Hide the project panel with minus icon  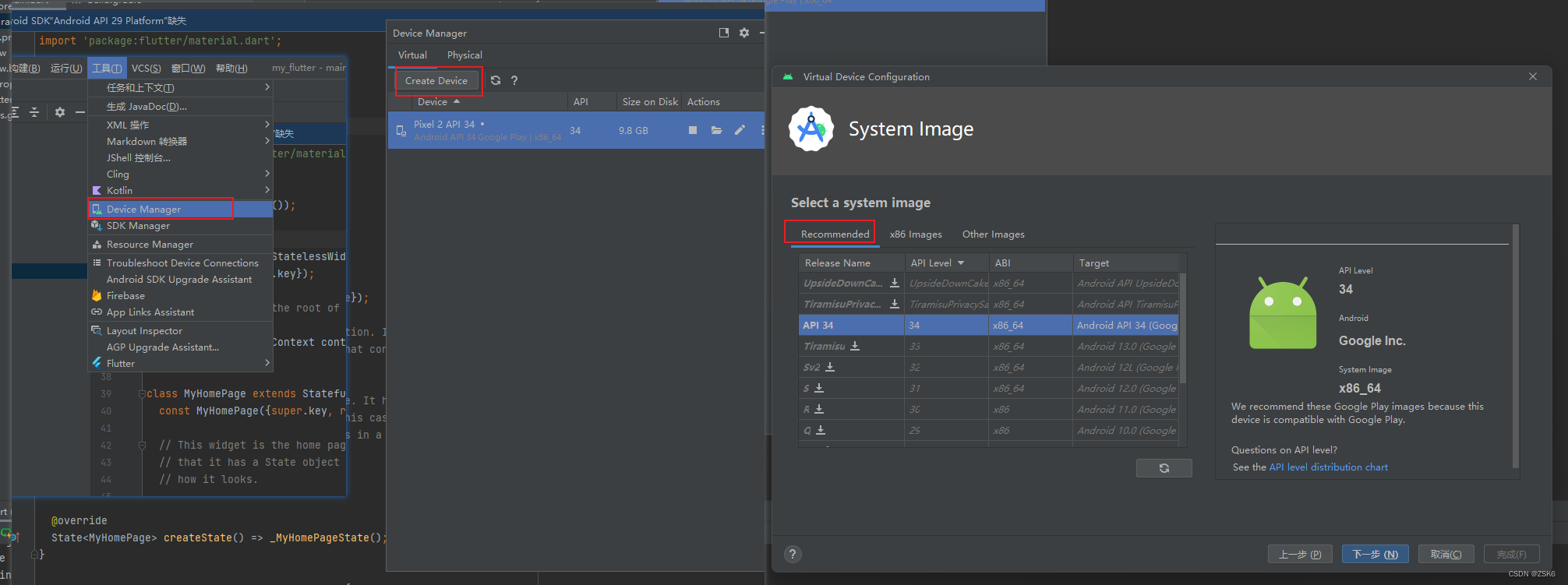coord(80,112)
